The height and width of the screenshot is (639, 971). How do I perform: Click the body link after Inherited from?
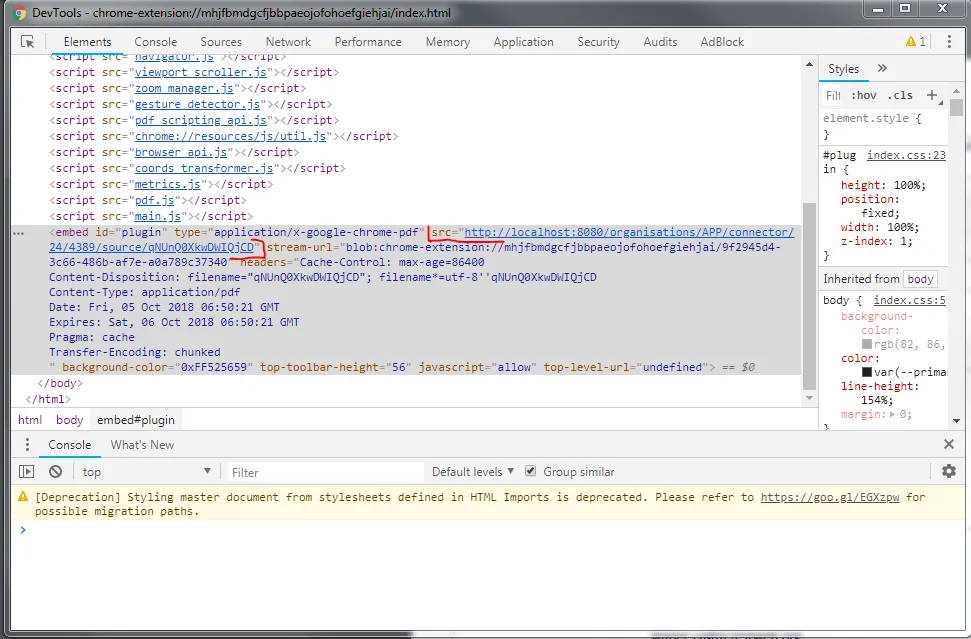click(920, 279)
